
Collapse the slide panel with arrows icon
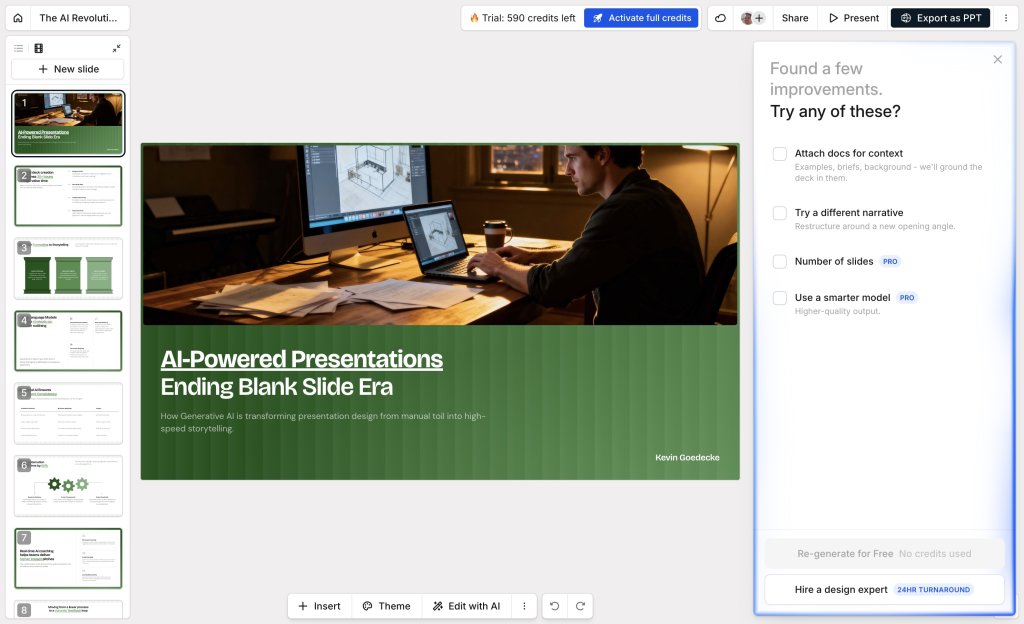point(116,48)
